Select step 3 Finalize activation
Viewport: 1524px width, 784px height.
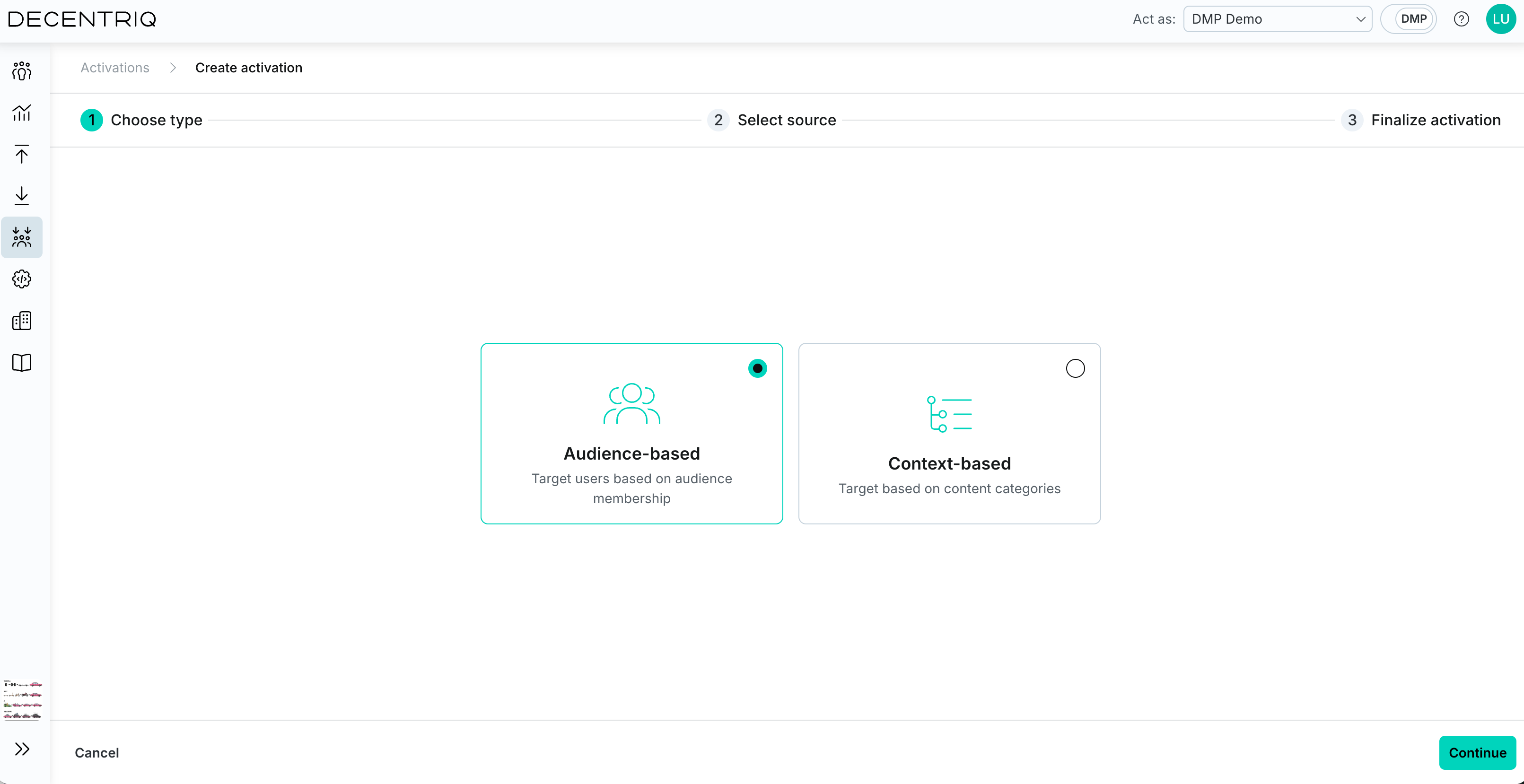click(1421, 120)
